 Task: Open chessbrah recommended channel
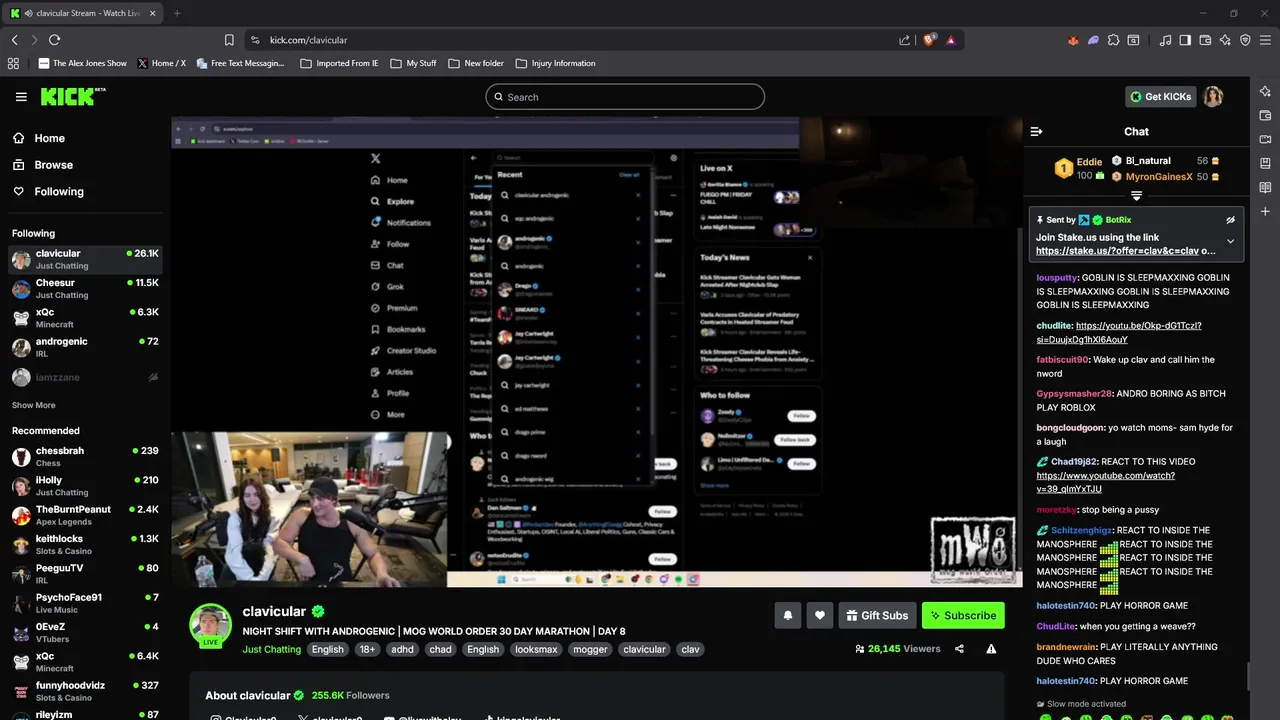point(85,456)
